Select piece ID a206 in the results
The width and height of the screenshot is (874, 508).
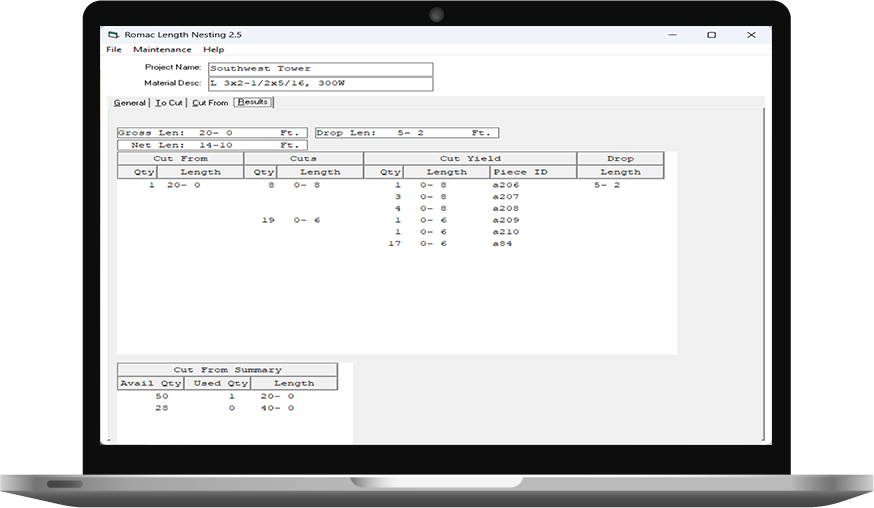(506, 185)
